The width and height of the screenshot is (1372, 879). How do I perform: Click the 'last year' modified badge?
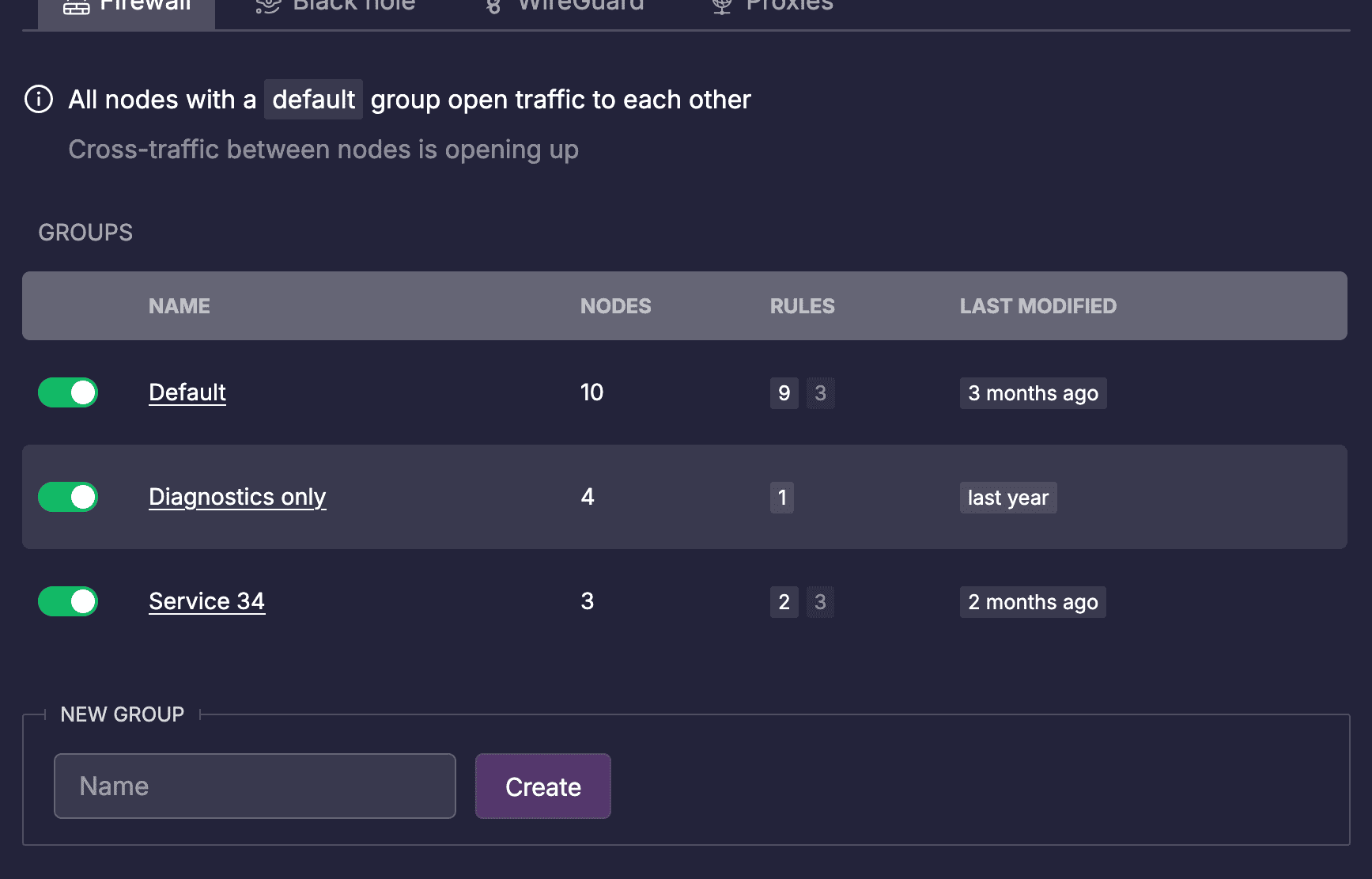1008,498
